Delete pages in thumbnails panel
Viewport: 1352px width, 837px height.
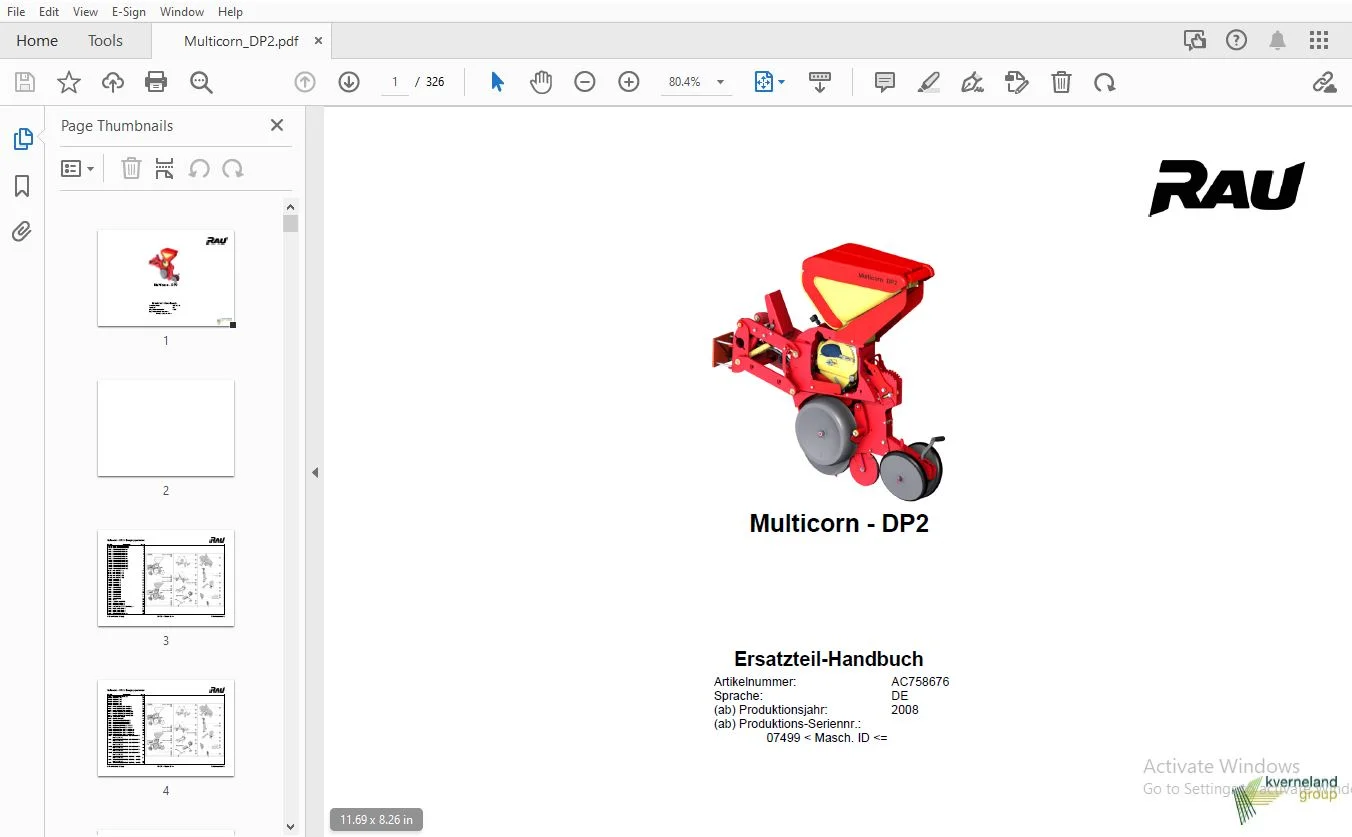coord(131,169)
